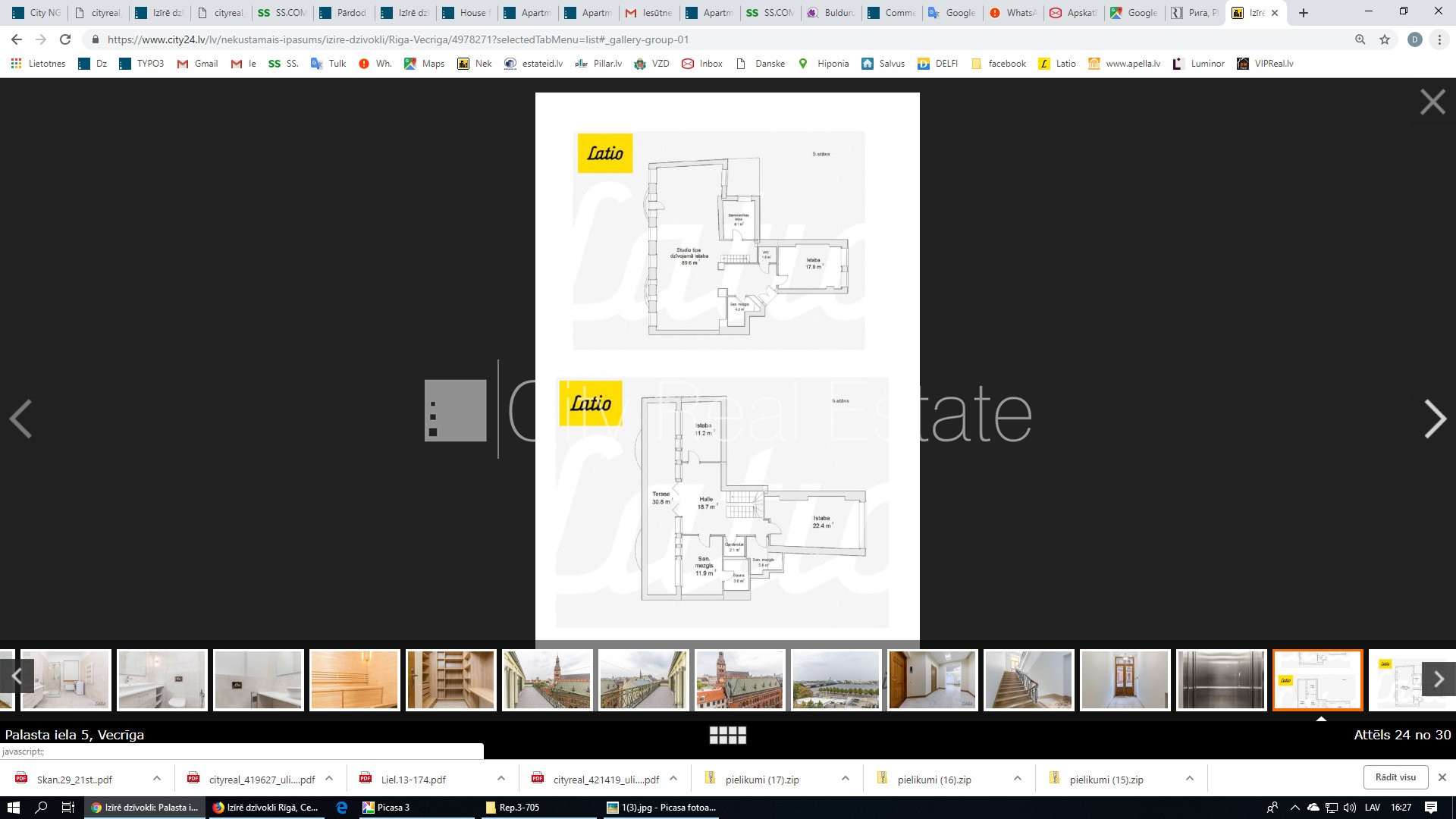Bookmark this page with the star icon
1456x819 pixels.
click(1385, 39)
